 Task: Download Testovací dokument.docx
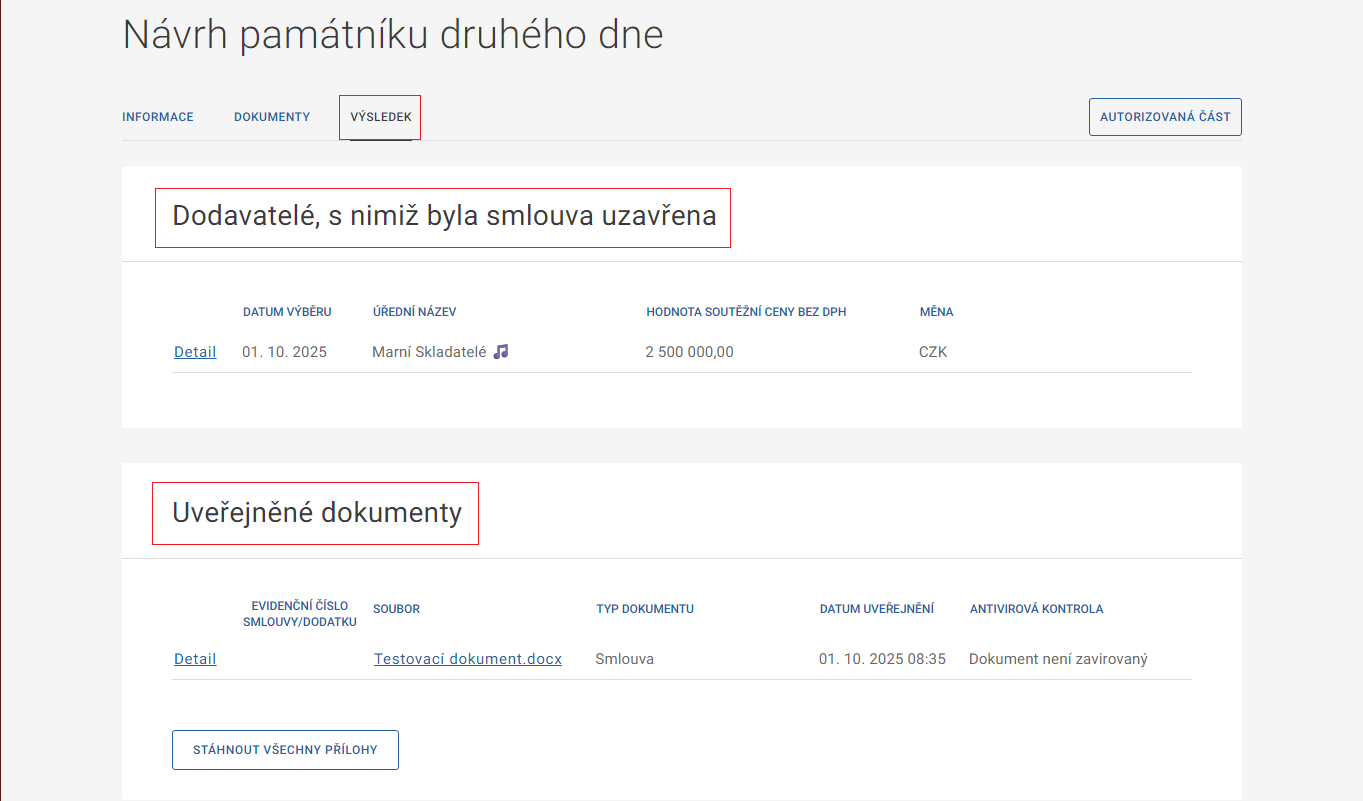tap(467, 658)
